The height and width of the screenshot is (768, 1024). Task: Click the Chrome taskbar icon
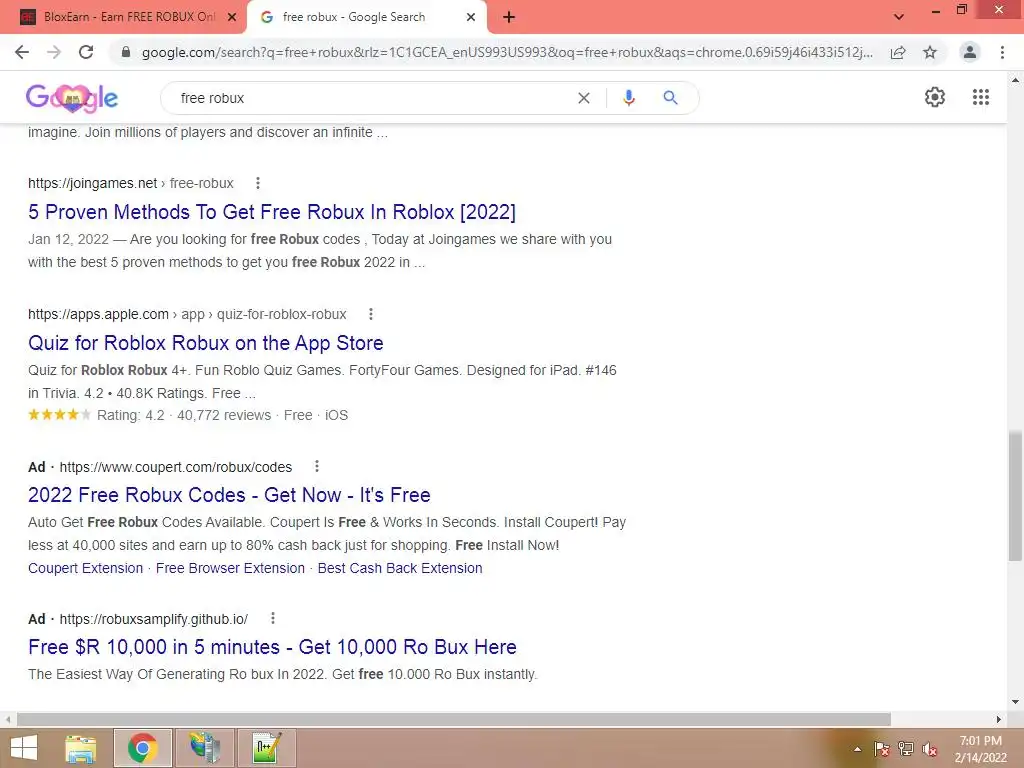(x=143, y=748)
